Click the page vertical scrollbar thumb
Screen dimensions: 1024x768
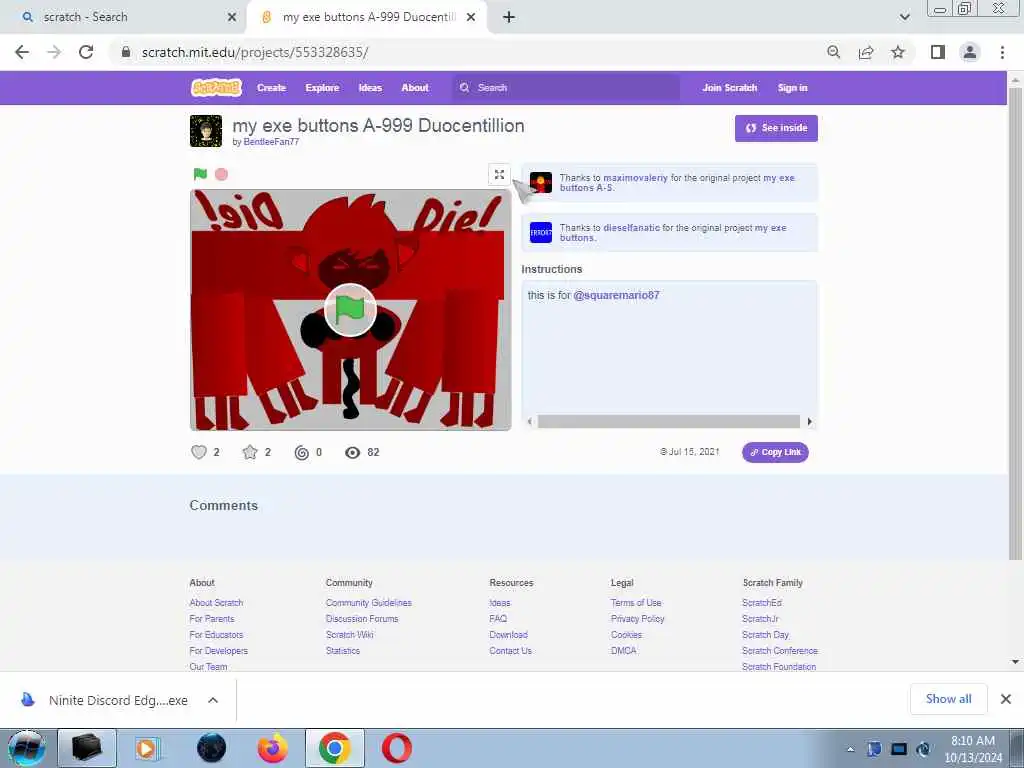click(x=1015, y=323)
